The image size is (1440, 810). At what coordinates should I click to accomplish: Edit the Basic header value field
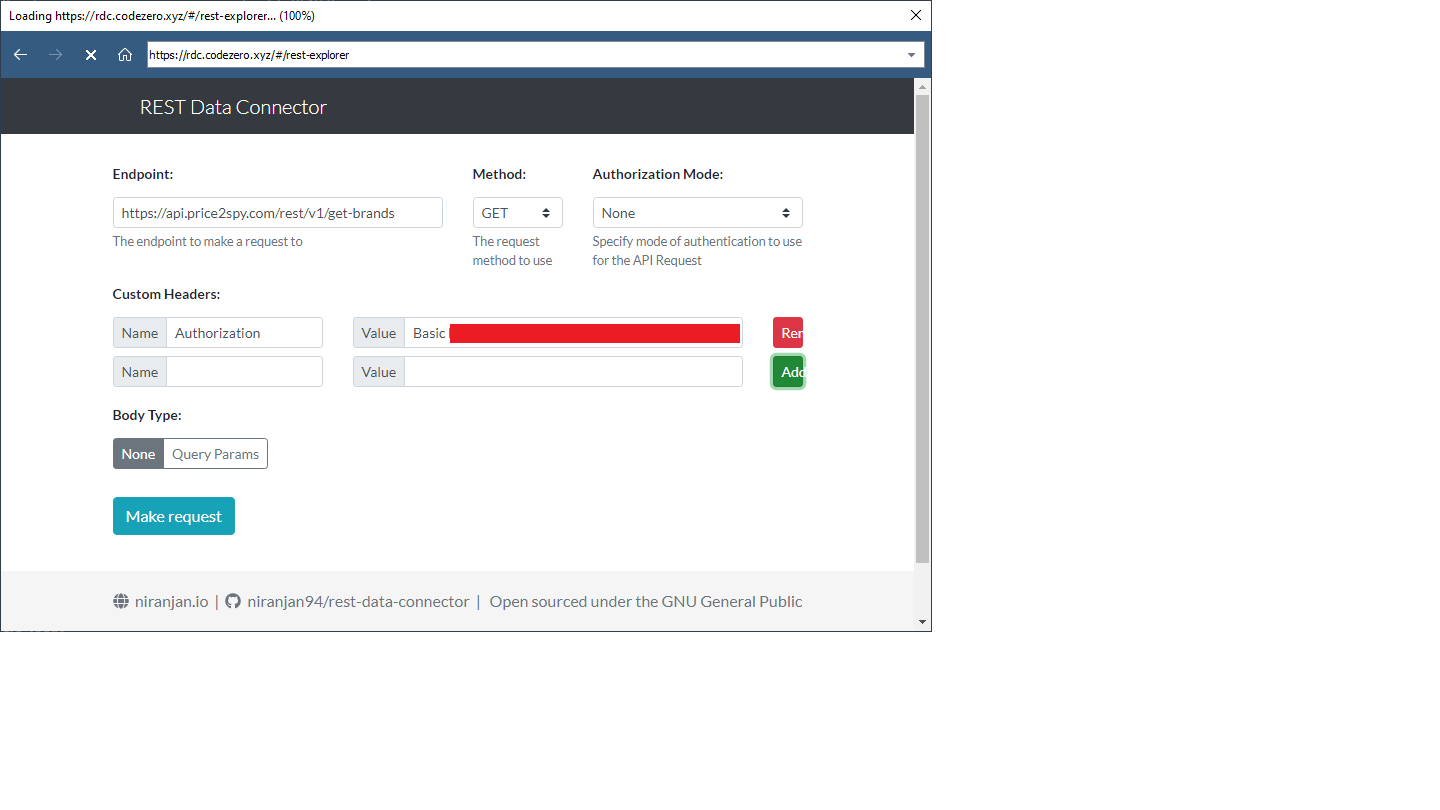573,333
